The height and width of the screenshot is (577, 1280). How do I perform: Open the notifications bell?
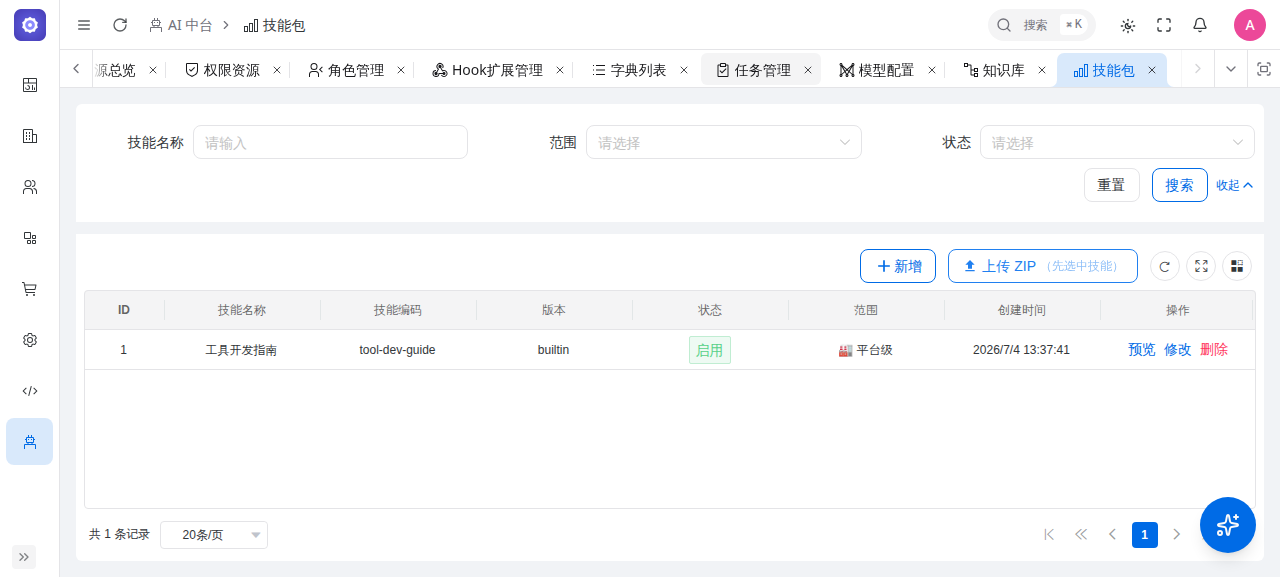(x=1200, y=25)
